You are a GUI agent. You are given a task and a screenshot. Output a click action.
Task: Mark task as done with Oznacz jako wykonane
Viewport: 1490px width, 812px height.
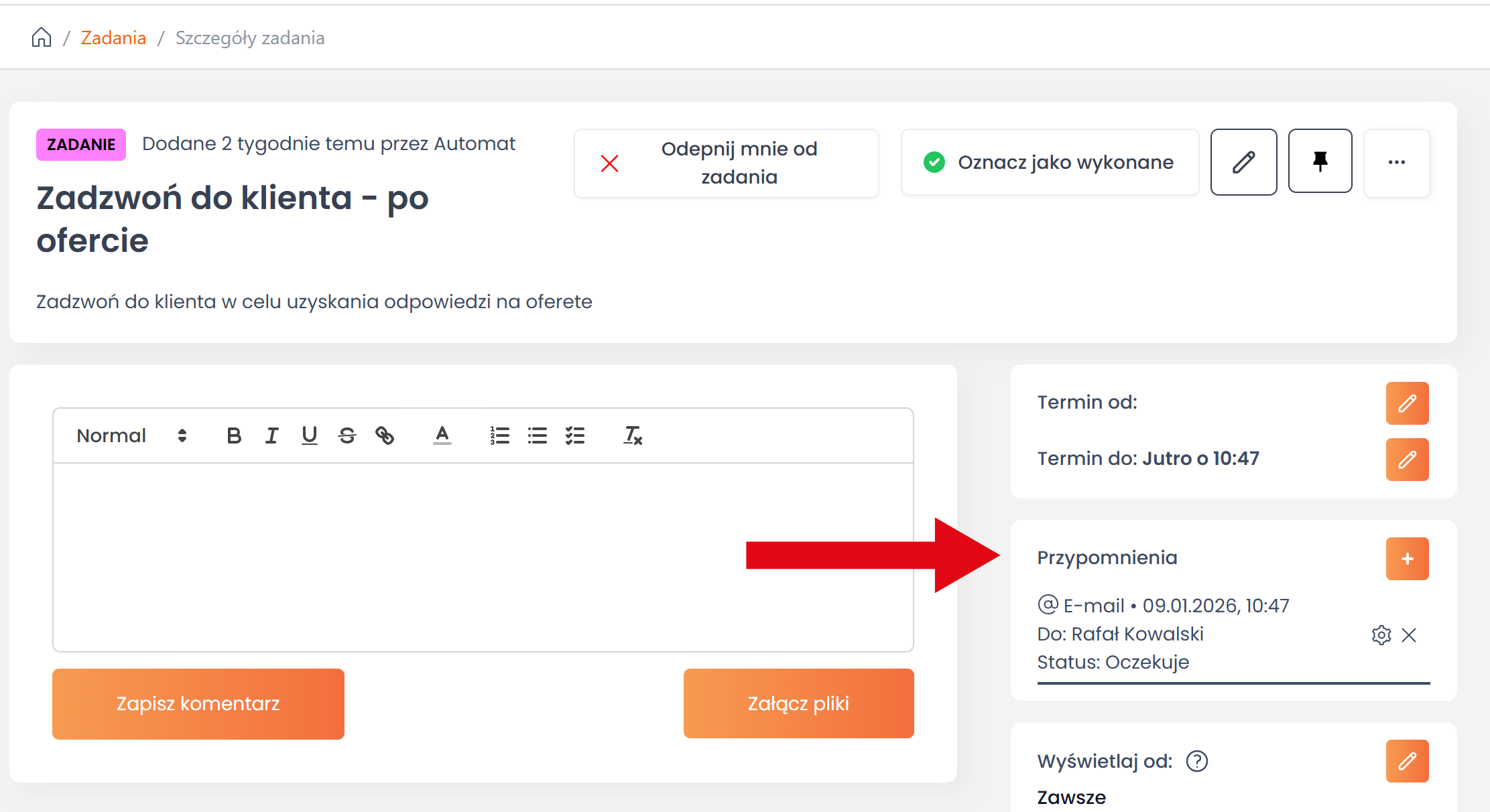1050,162
